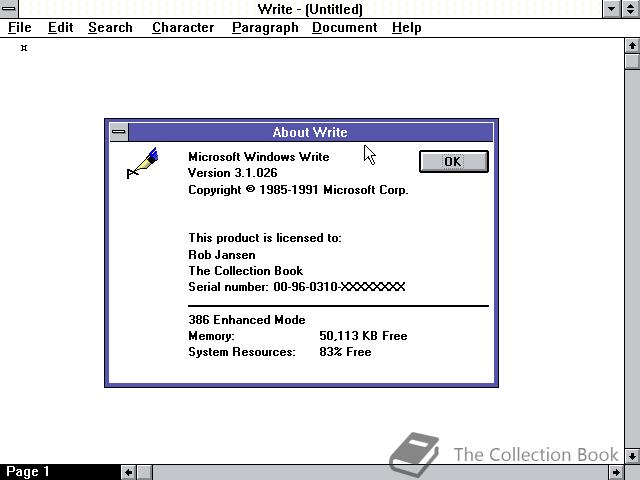
Task: Click the vertical scrollbar down arrow
Action: pos(632,456)
